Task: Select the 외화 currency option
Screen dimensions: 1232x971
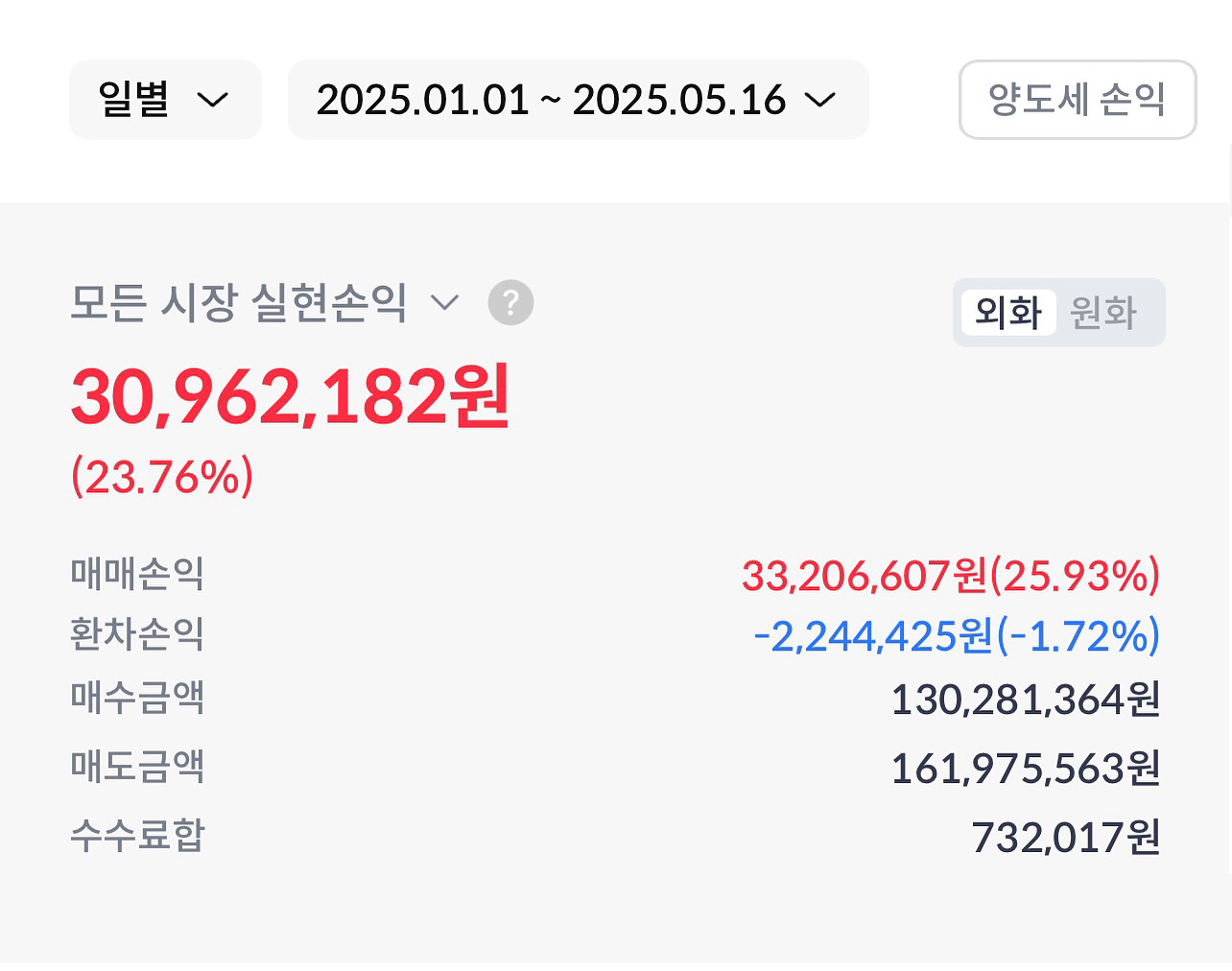Action: [x=1008, y=313]
